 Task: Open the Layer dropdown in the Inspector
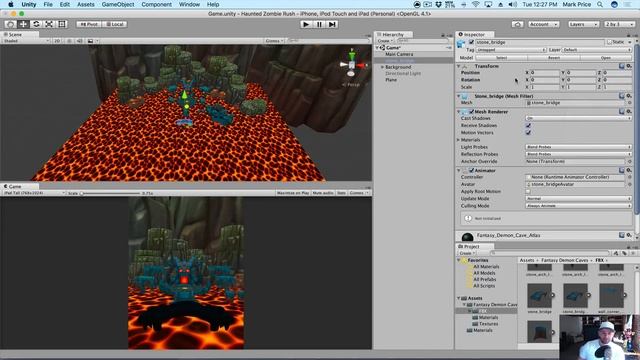tap(597, 50)
